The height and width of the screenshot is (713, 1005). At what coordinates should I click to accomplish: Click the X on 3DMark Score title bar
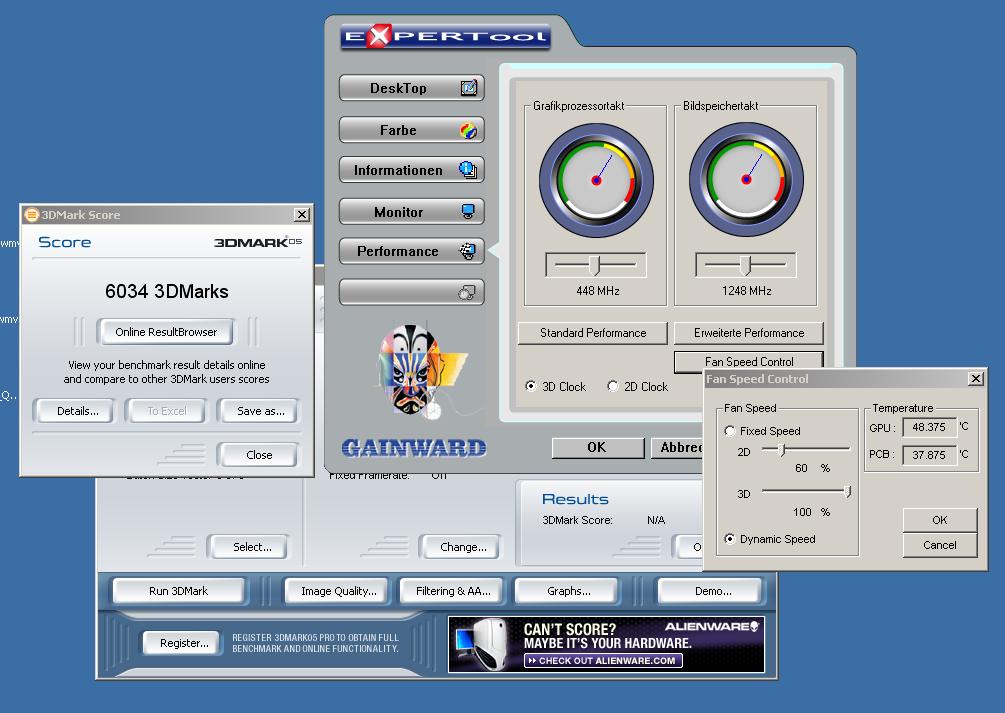301,214
